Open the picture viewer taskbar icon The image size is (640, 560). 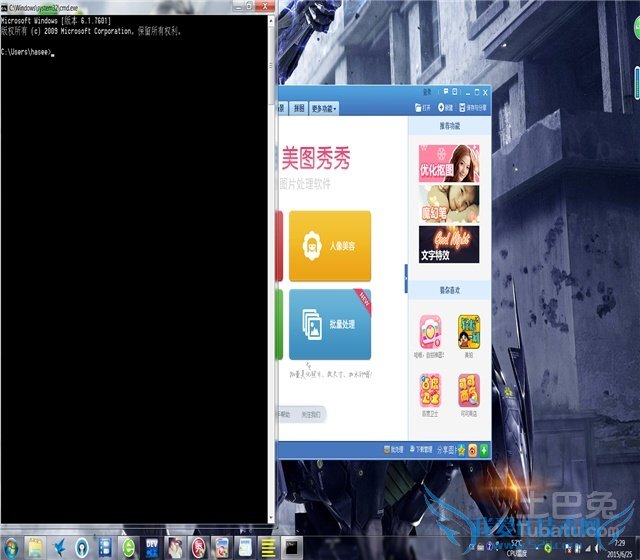coord(222,548)
